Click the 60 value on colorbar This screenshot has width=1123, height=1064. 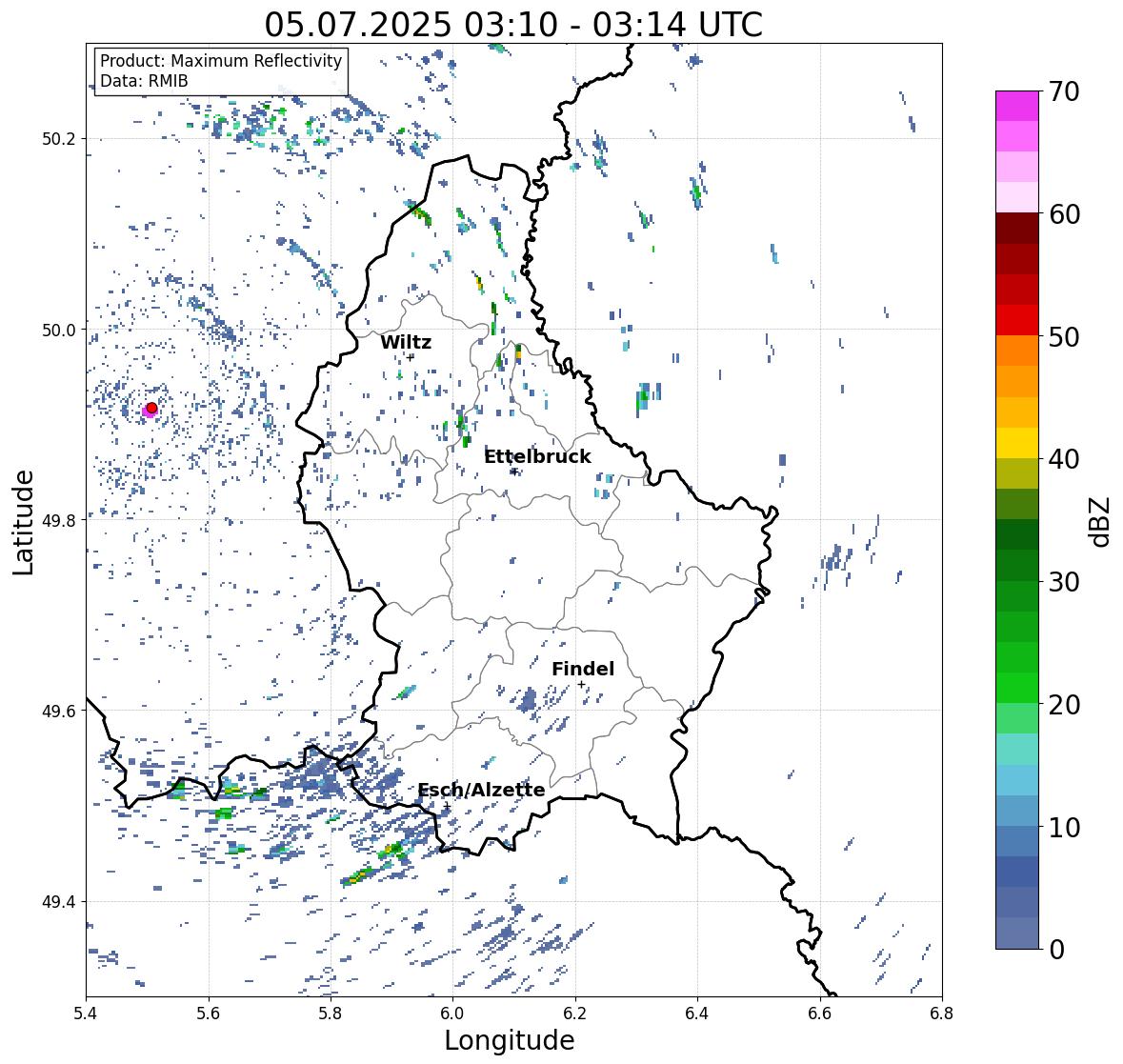click(x=1064, y=214)
